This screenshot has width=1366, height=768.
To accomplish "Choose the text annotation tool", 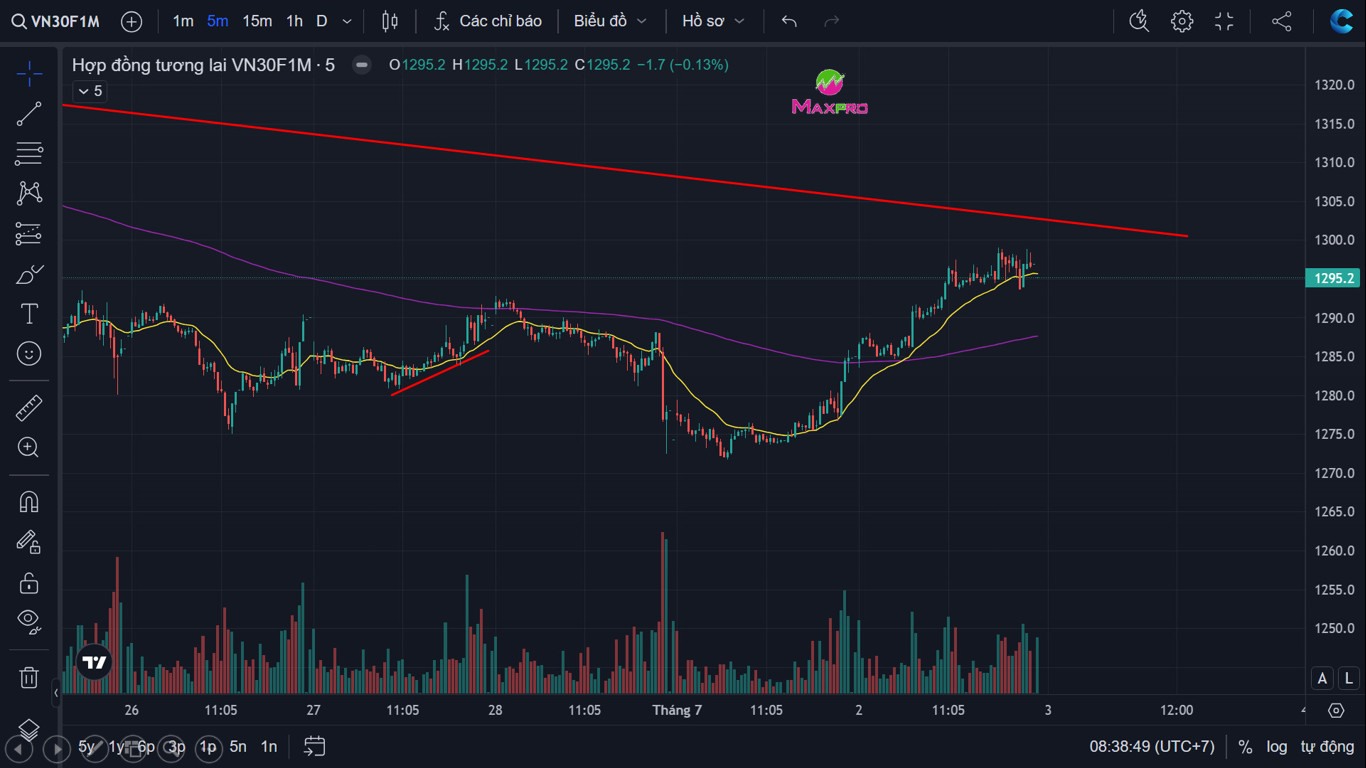I will pos(29,314).
